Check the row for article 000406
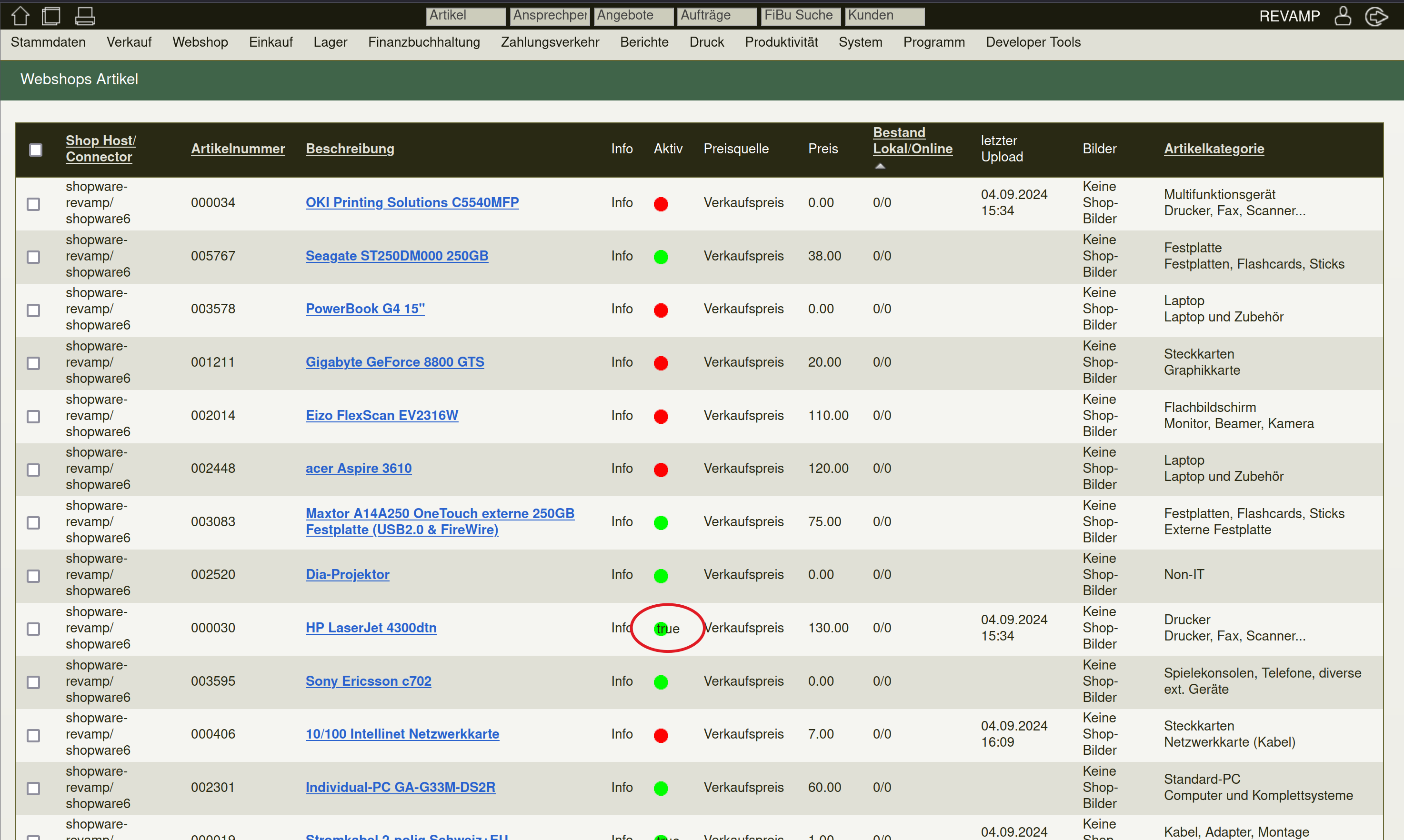This screenshot has height=840, width=1404. [x=33, y=735]
